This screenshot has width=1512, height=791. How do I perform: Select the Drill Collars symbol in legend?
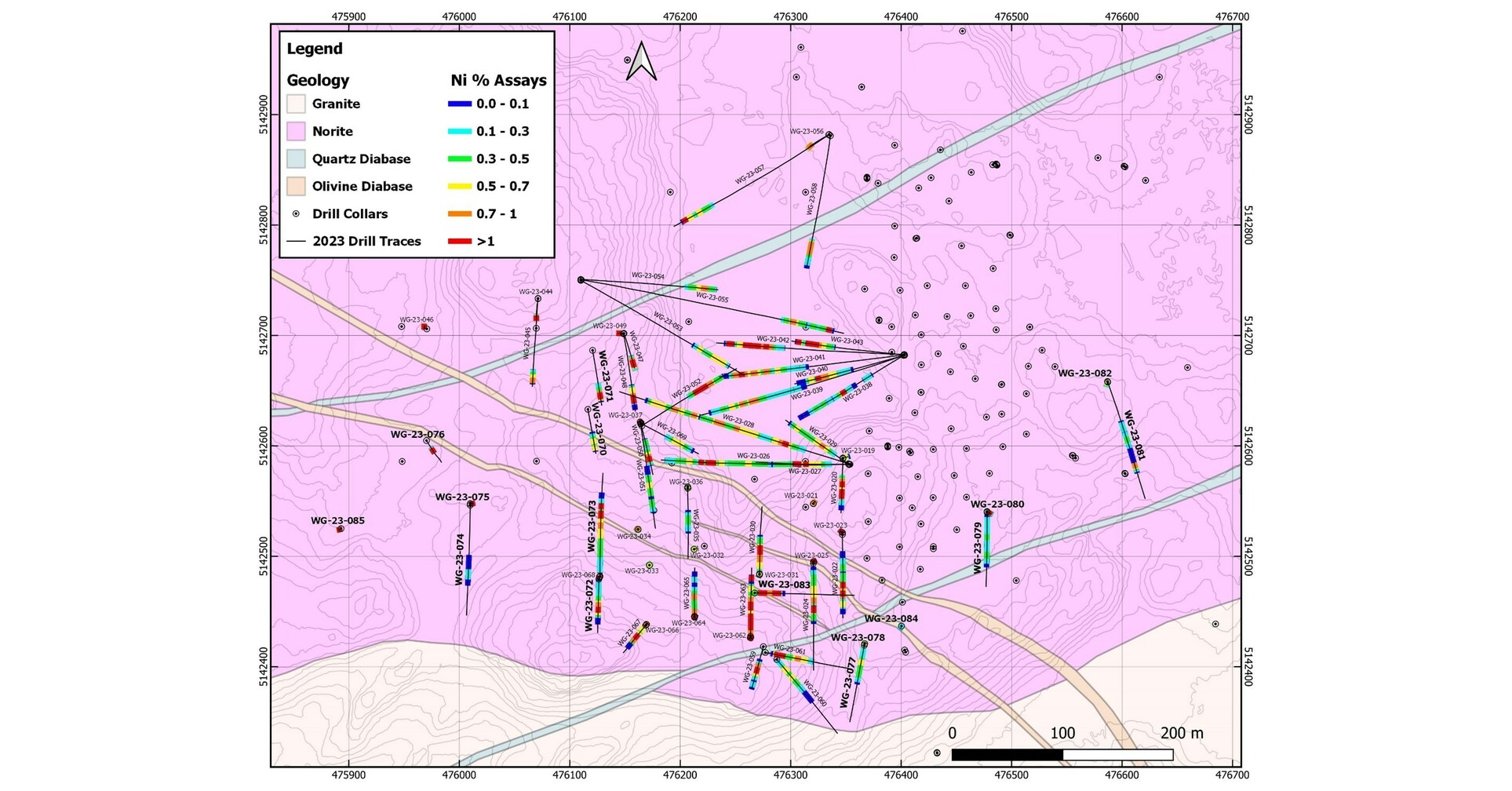[x=296, y=213]
